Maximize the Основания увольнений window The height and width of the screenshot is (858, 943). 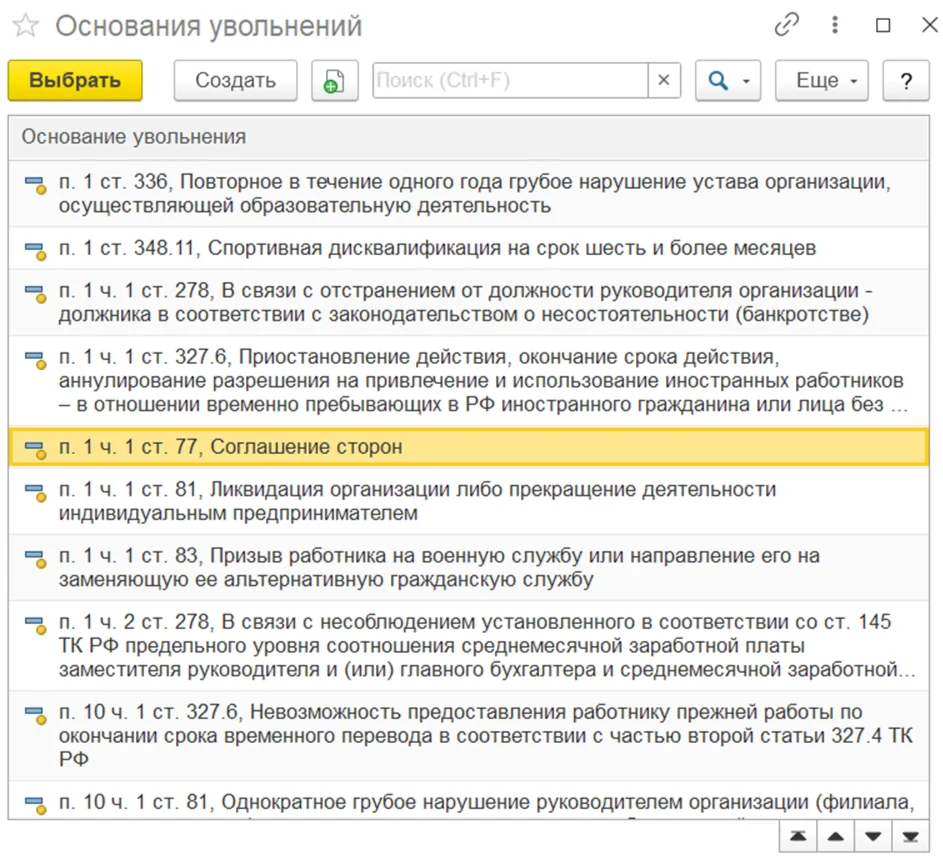tap(883, 25)
